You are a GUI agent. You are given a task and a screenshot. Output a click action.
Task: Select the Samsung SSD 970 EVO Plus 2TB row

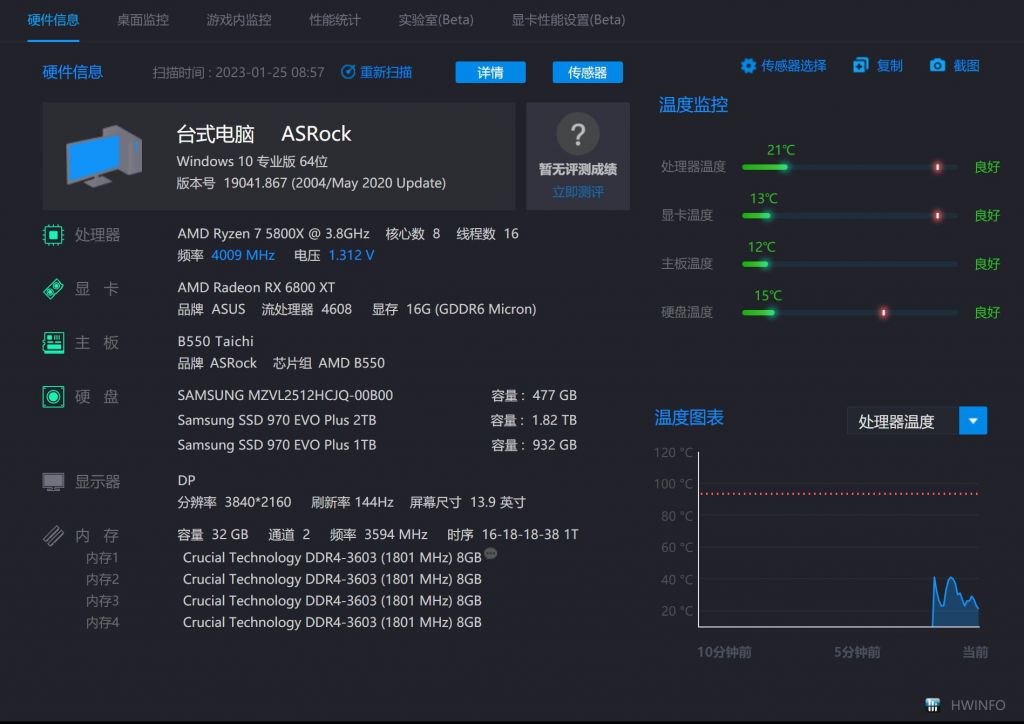click(377, 420)
